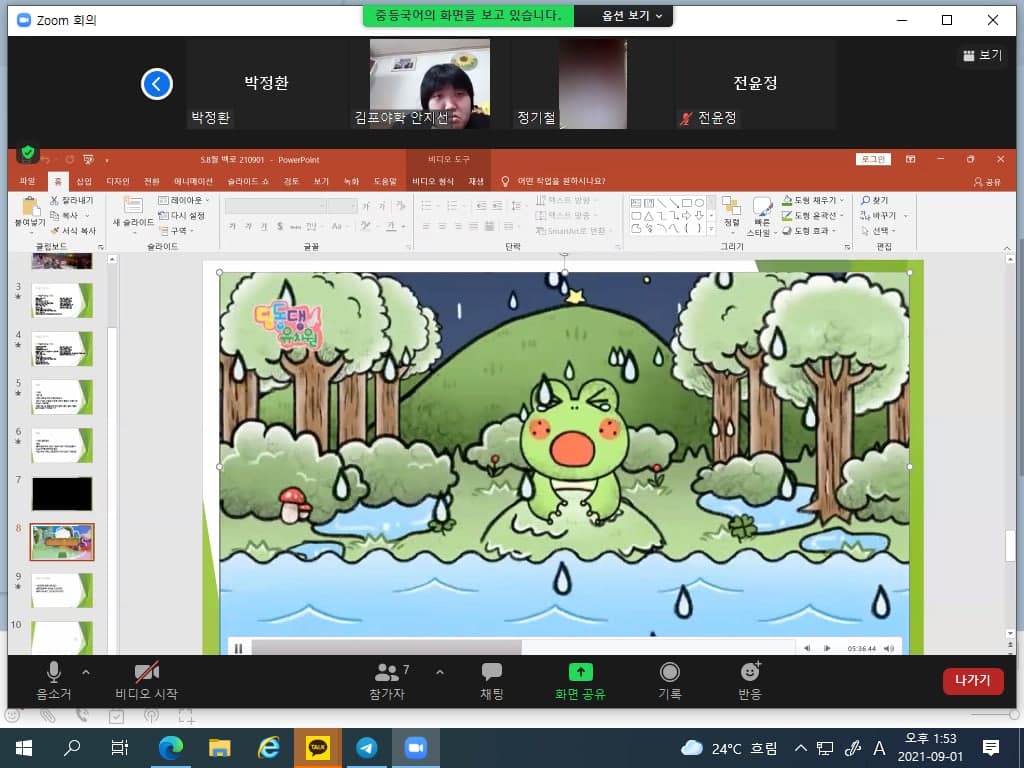Screen dimensions: 1024x768
Task: Open Microsoft Edge from the taskbar
Action: [170, 748]
